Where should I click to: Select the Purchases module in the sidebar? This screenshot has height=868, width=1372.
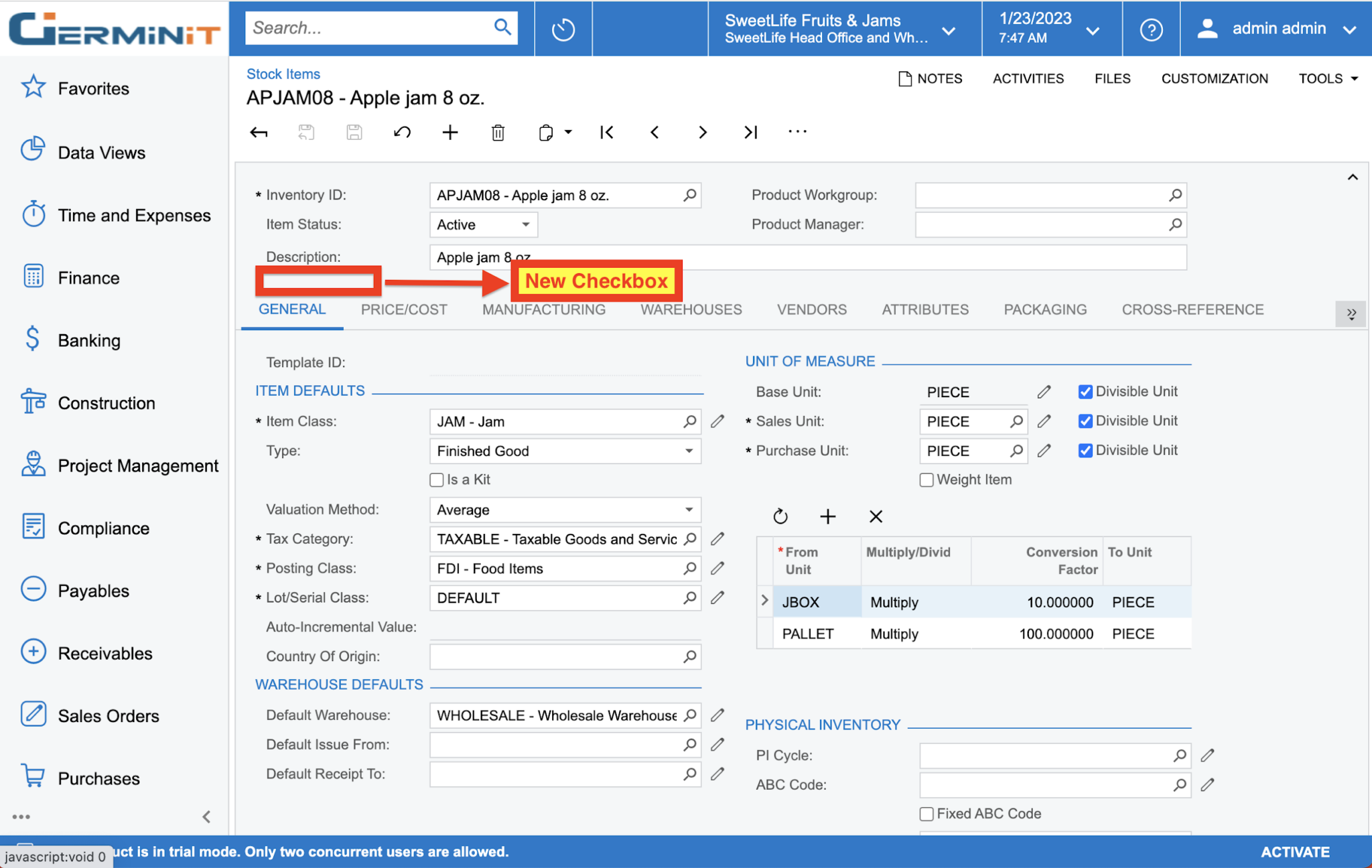click(x=98, y=778)
